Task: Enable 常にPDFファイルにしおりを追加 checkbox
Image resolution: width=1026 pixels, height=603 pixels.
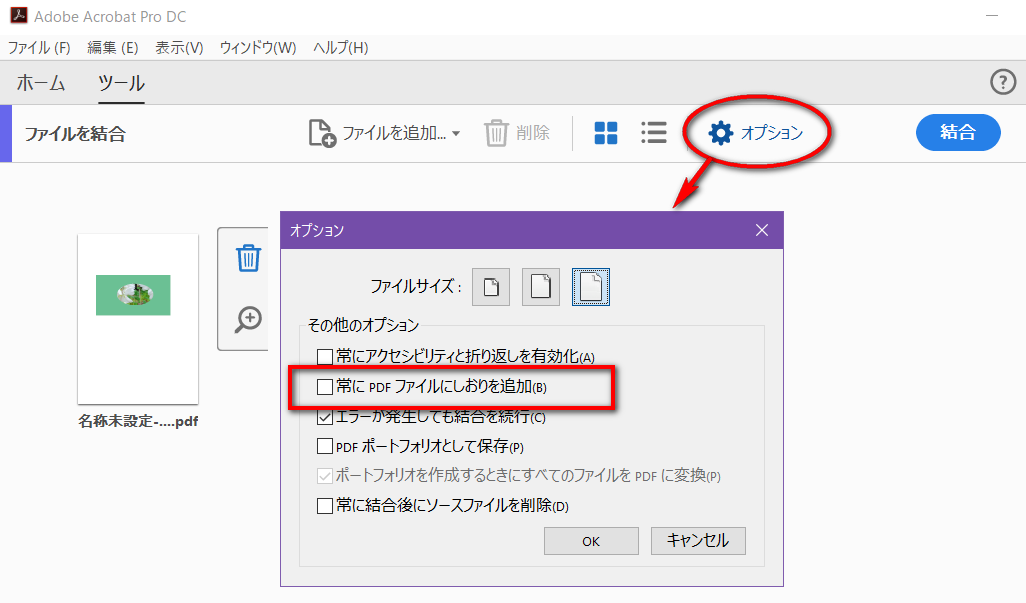Action: (325, 387)
